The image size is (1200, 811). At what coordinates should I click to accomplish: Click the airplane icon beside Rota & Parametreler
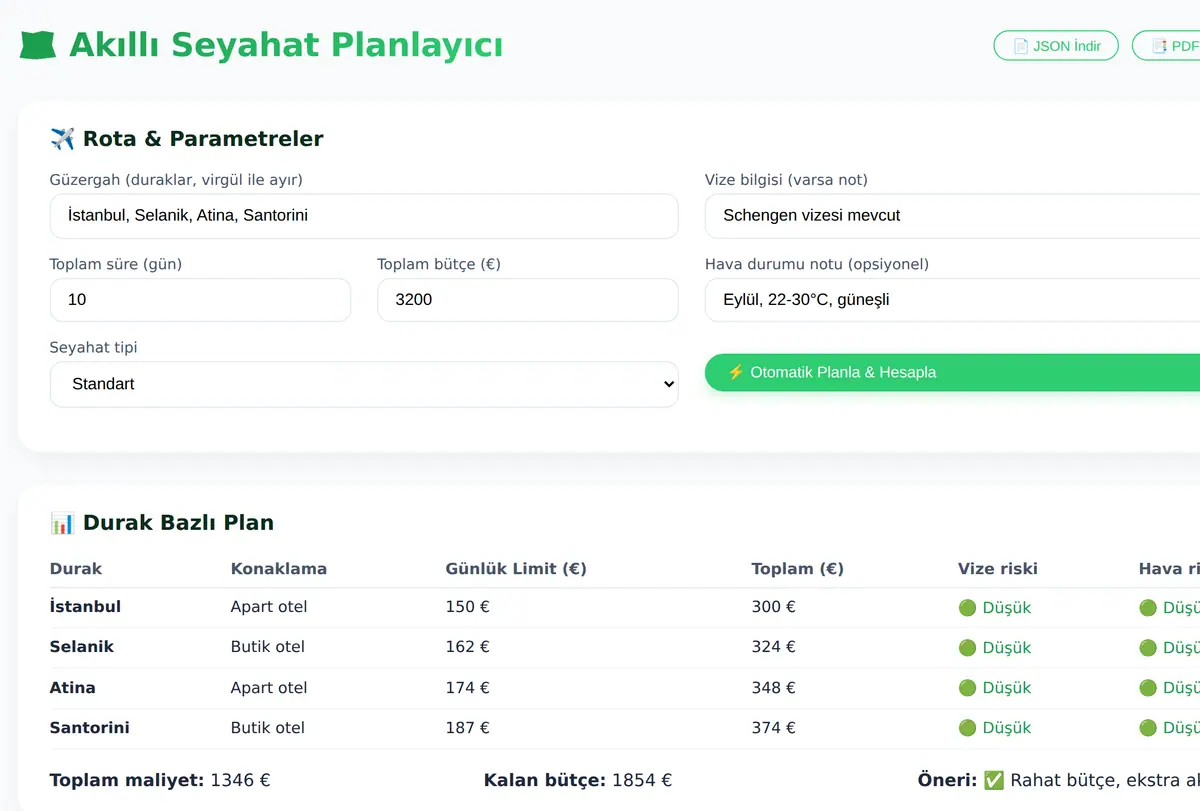[62, 139]
